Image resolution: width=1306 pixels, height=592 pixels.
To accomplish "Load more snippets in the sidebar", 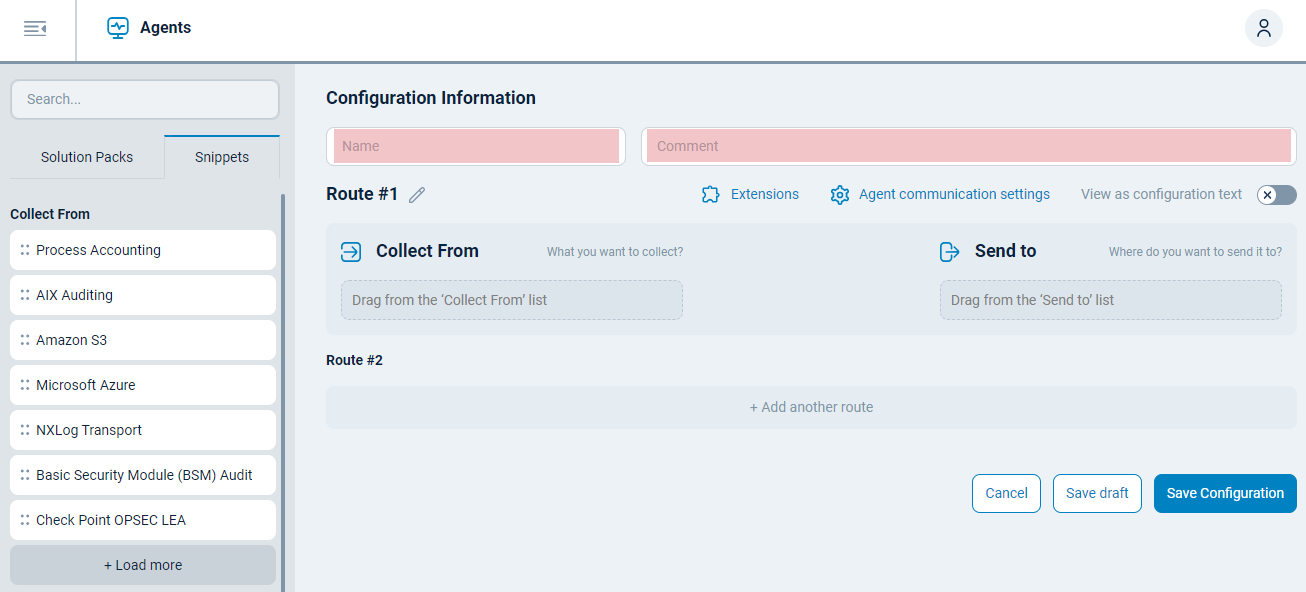I will 142,565.
